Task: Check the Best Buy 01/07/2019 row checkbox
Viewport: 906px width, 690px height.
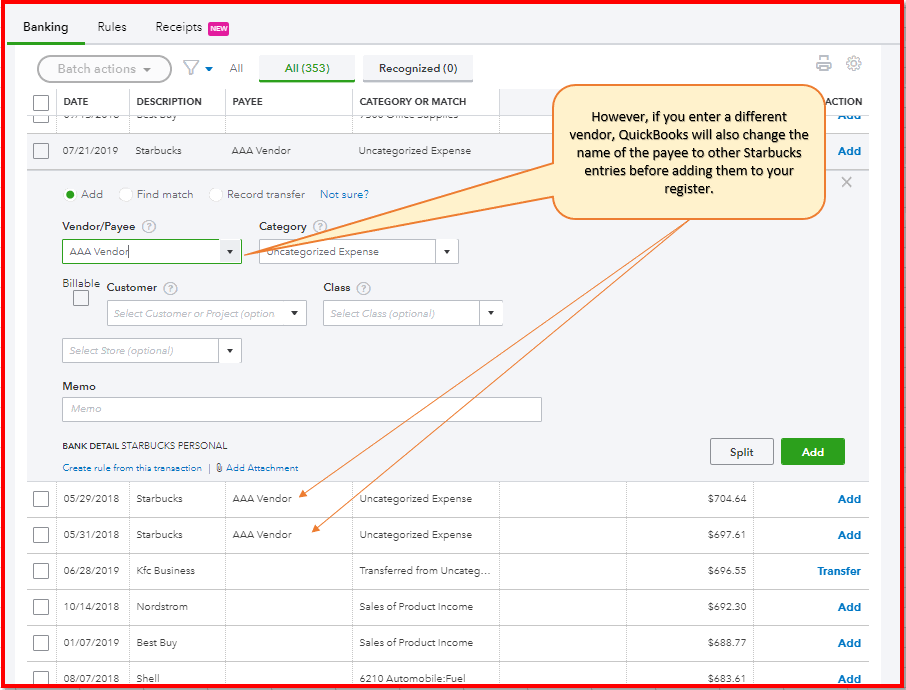Action: coord(41,643)
